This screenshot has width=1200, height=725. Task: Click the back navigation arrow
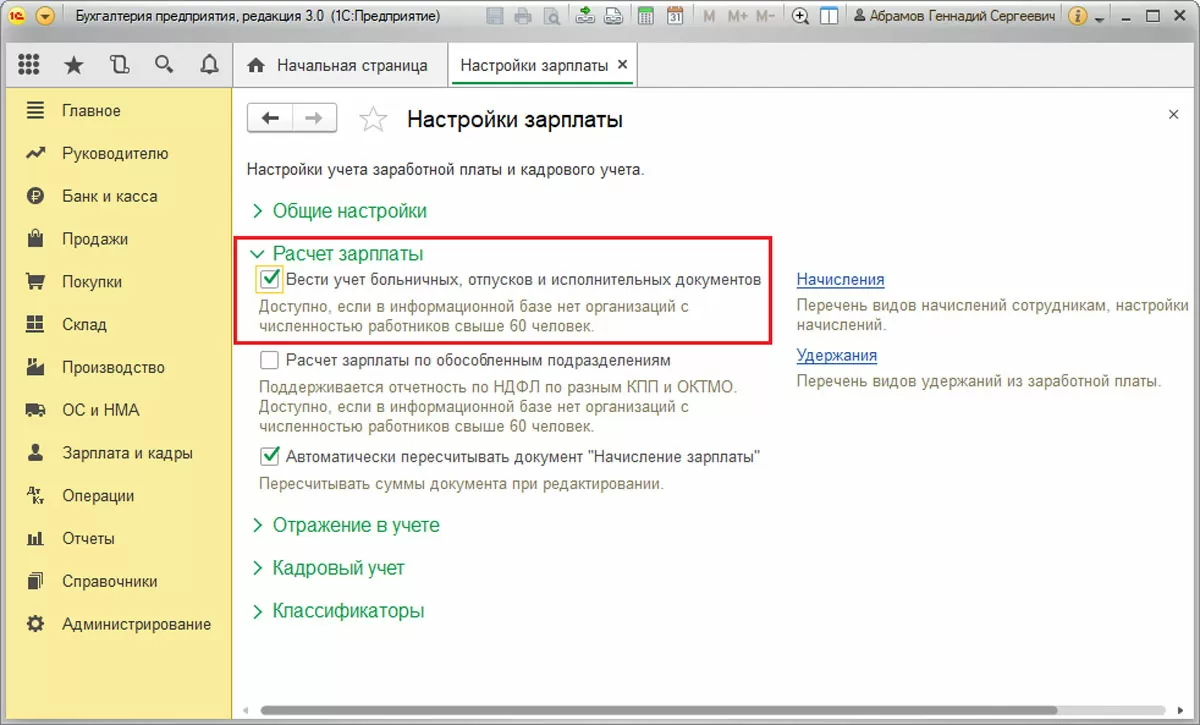[x=270, y=119]
